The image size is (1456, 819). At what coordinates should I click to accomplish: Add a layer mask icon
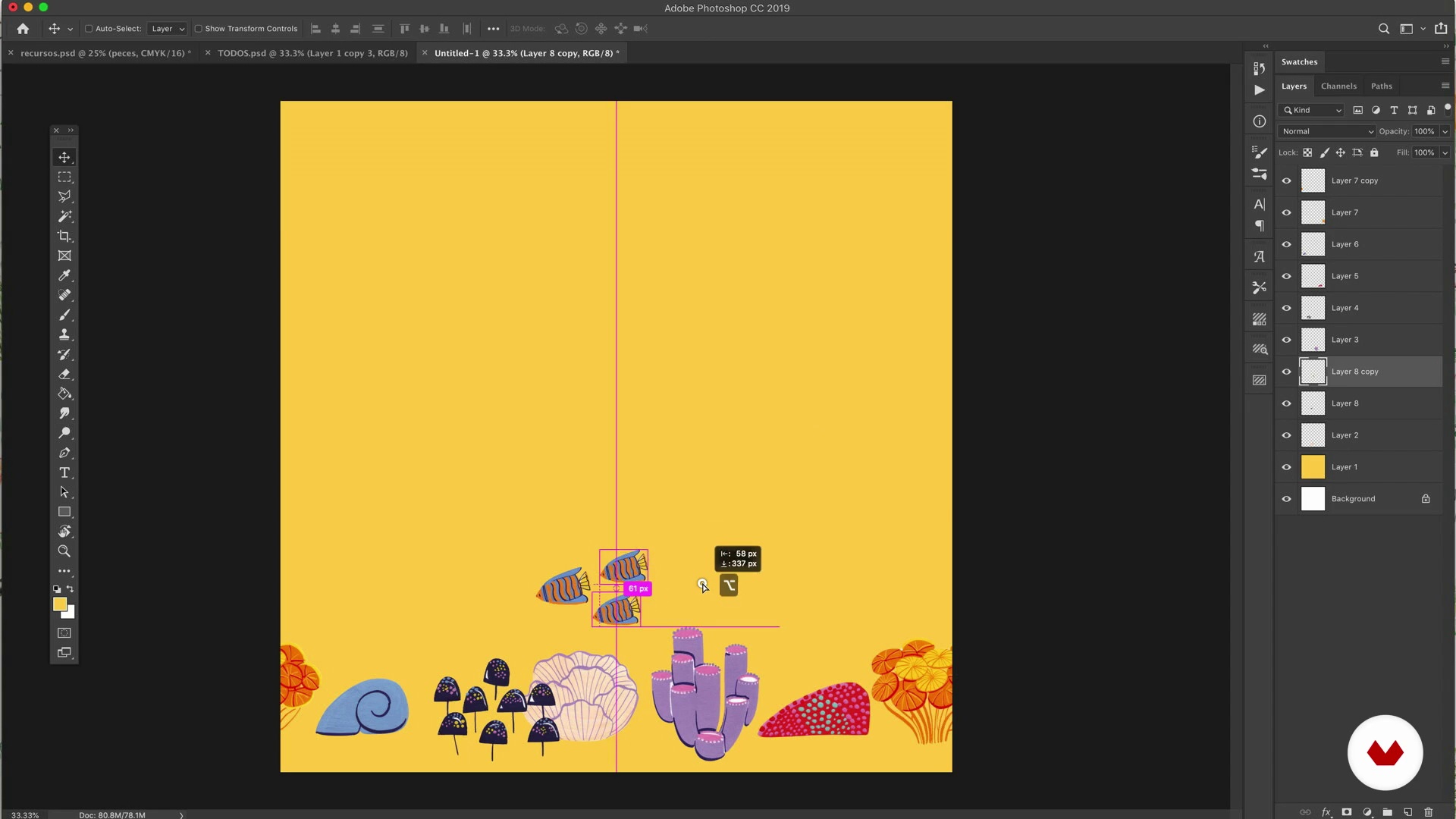(x=1347, y=812)
